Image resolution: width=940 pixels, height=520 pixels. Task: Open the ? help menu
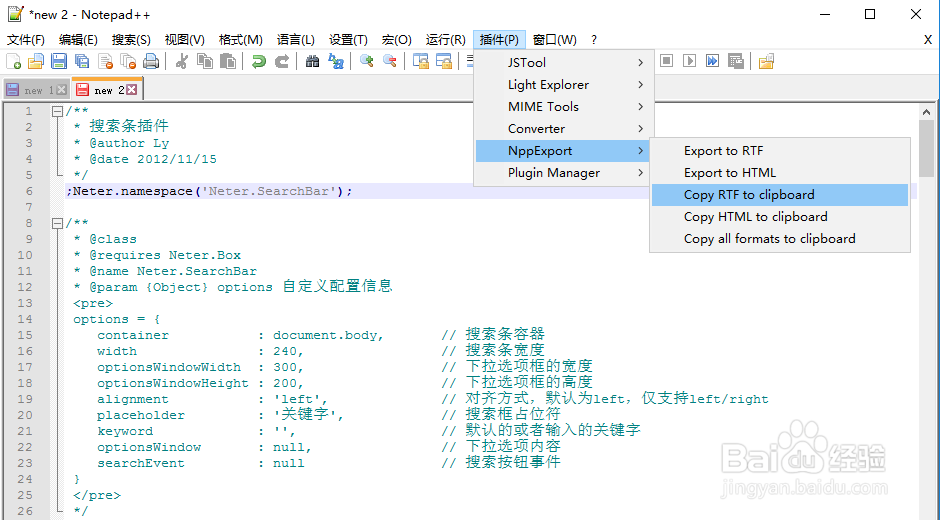point(593,40)
